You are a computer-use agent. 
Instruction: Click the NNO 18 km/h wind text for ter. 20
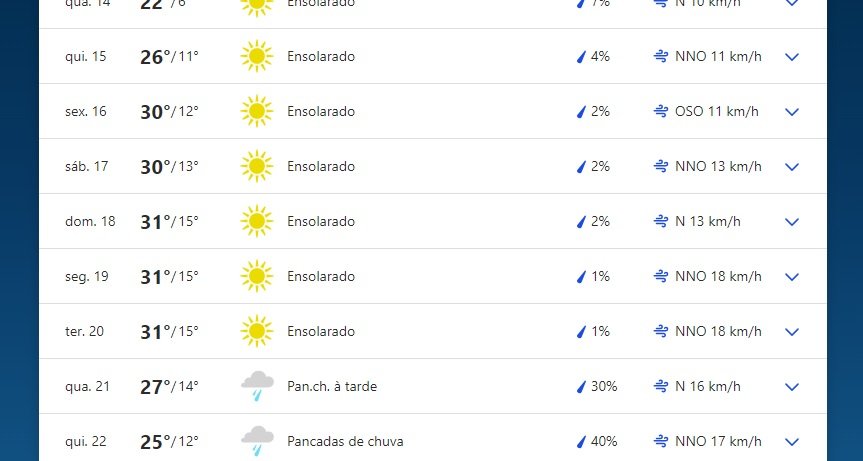[718, 331]
